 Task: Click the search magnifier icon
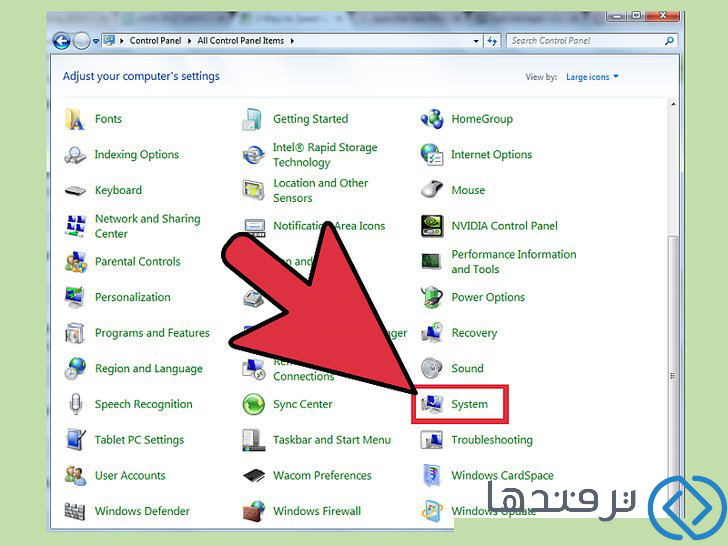[x=669, y=41]
